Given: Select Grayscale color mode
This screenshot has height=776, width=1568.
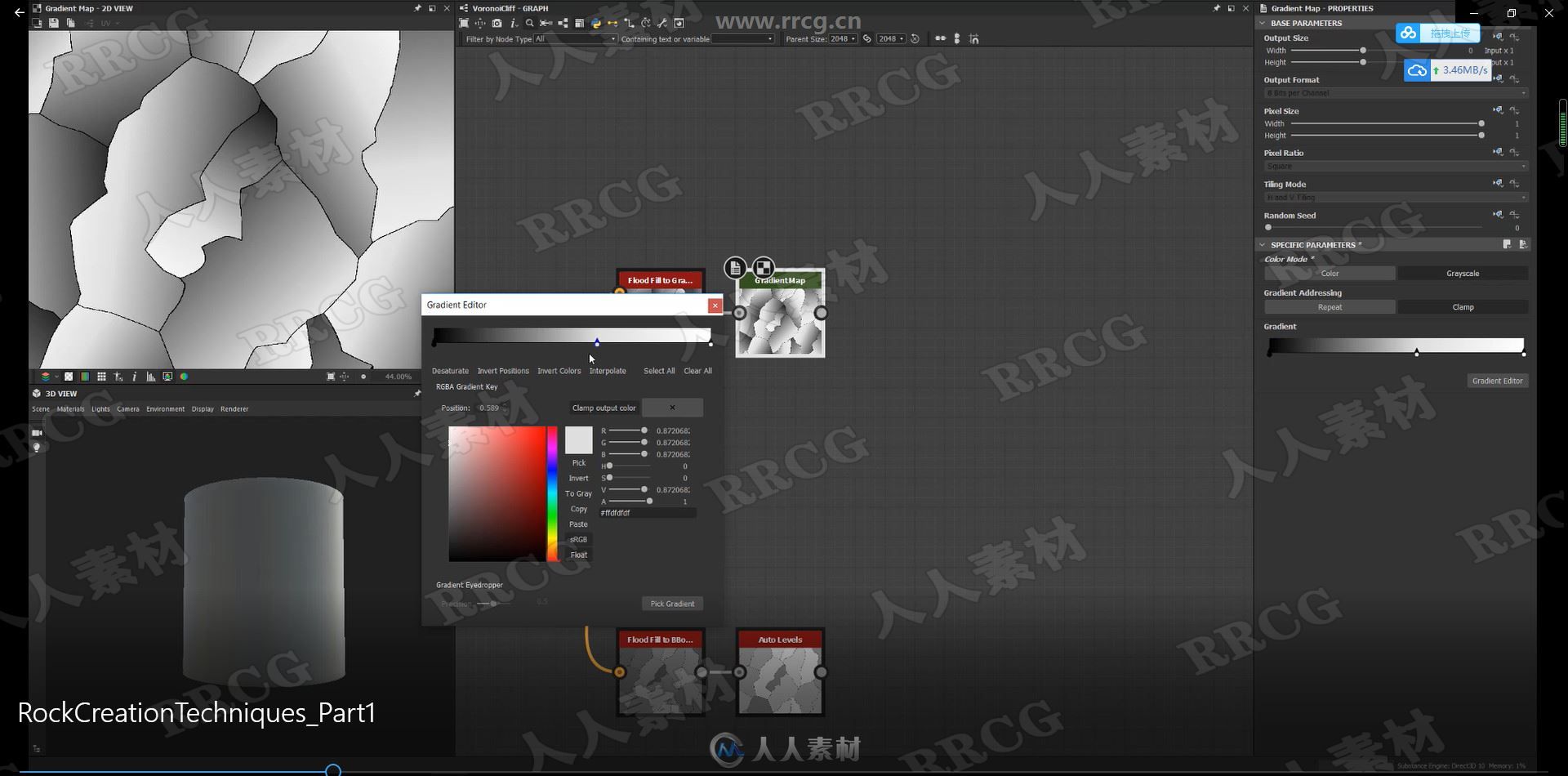Looking at the screenshot, I should tap(1463, 274).
